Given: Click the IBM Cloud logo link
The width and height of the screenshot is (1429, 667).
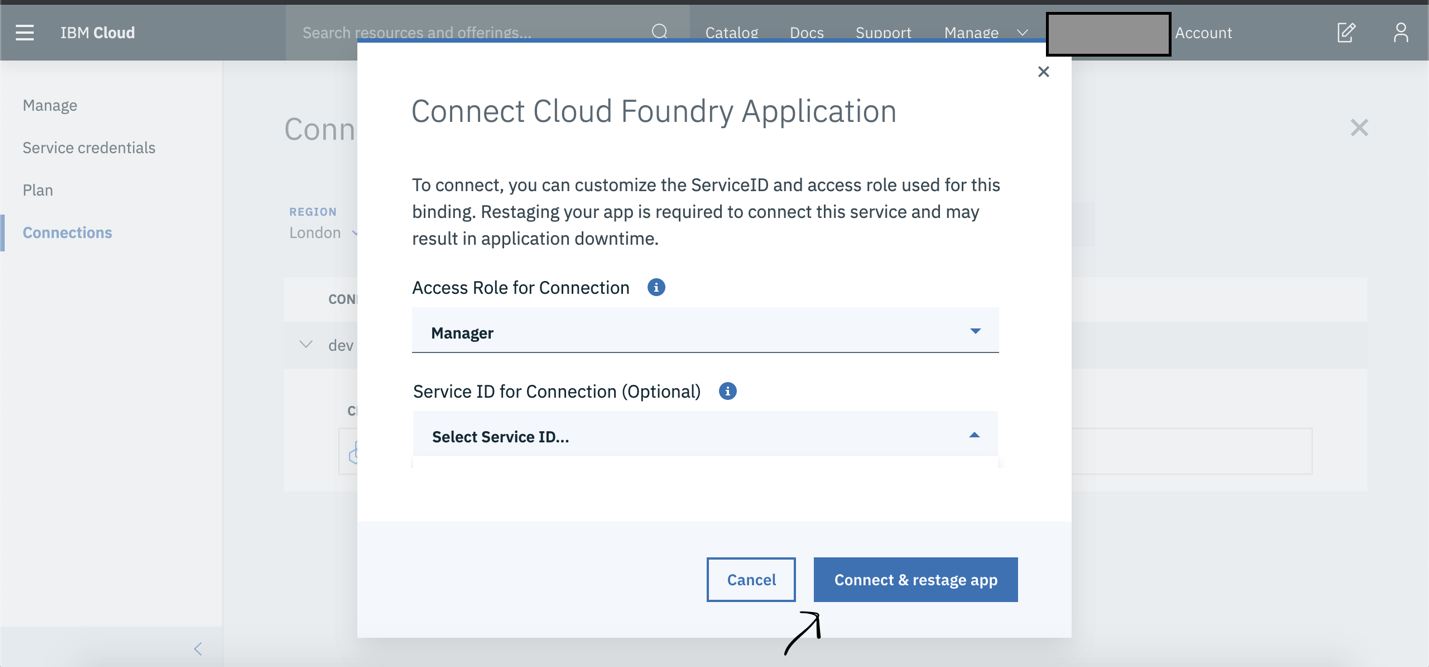Looking at the screenshot, I should coord(97,32).
